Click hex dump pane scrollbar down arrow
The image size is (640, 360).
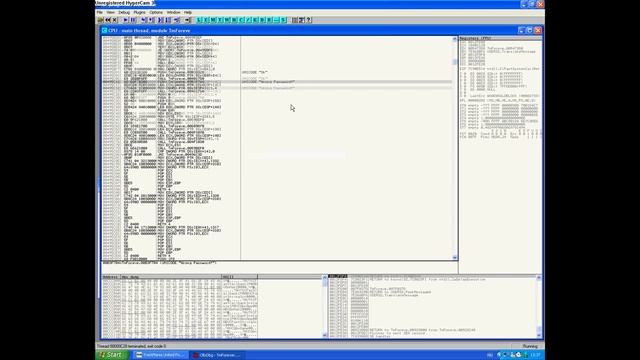325,335
